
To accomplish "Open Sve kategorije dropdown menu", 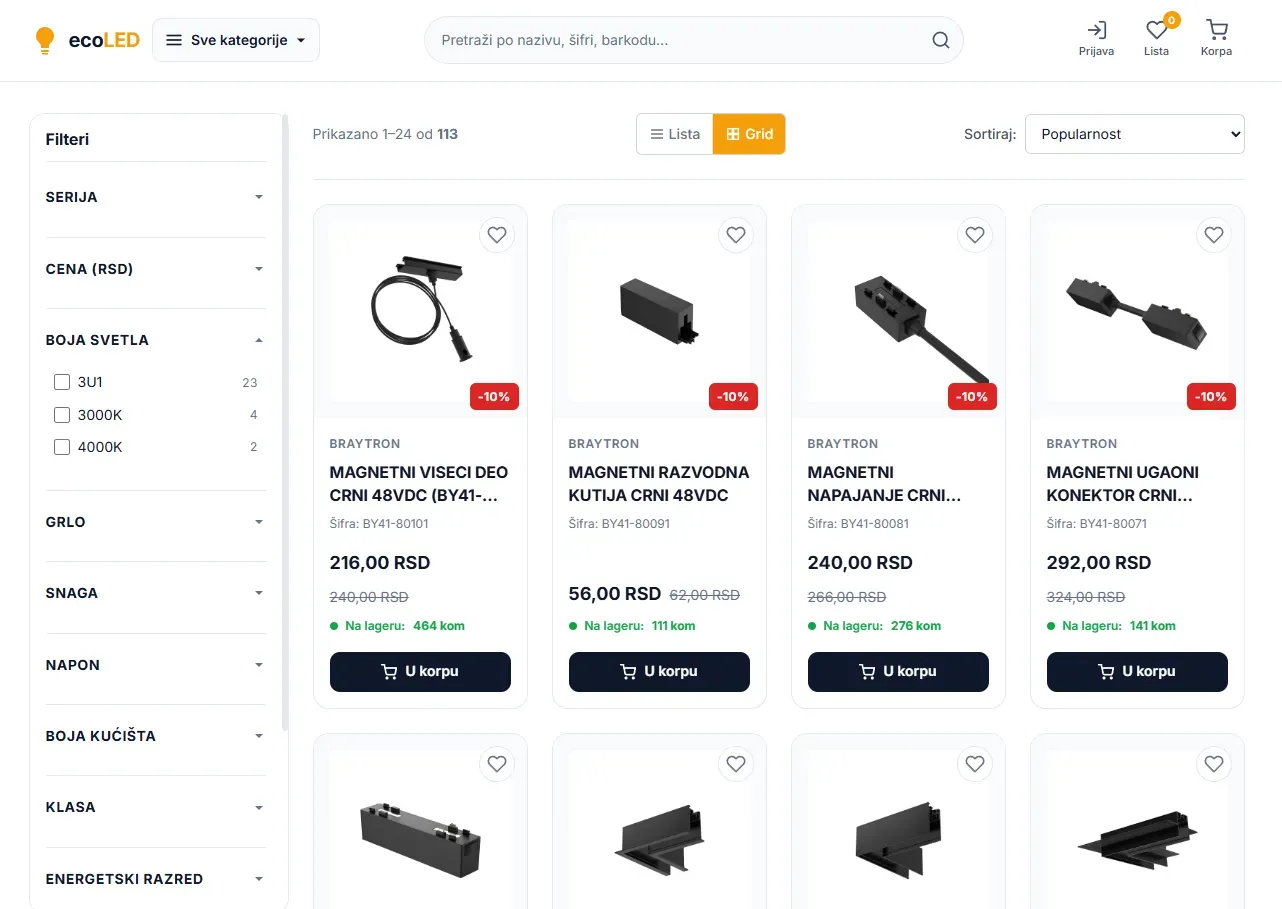I will pos(236,40).
